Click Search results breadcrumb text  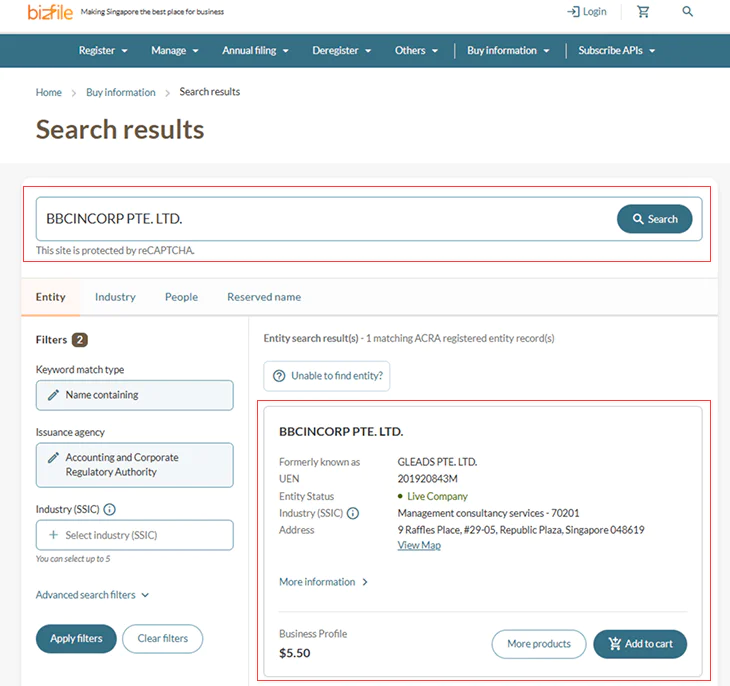(x=210, y=92)
